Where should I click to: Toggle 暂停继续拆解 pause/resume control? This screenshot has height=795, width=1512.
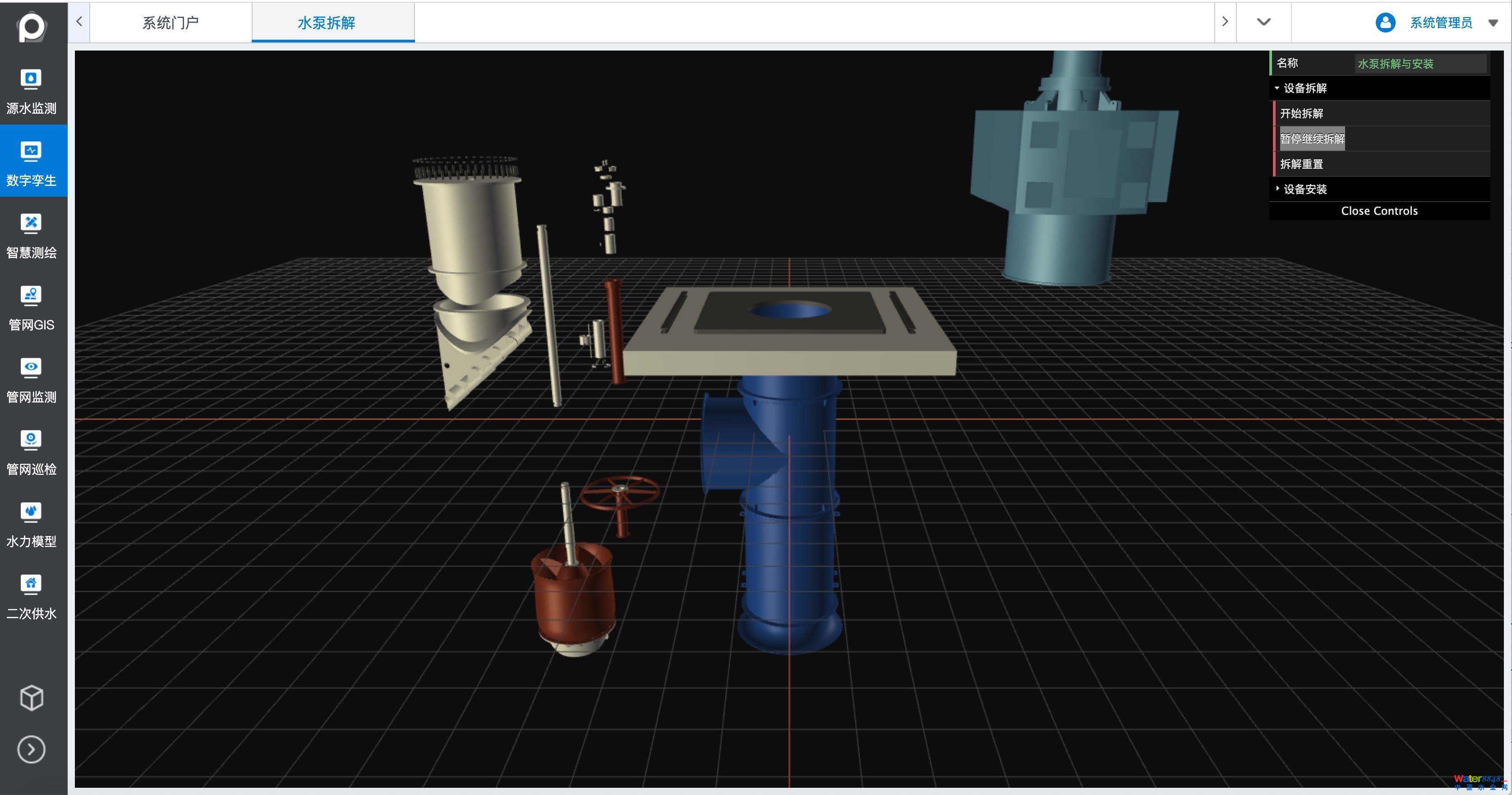pyautogui.click(x=1312, y=139)
